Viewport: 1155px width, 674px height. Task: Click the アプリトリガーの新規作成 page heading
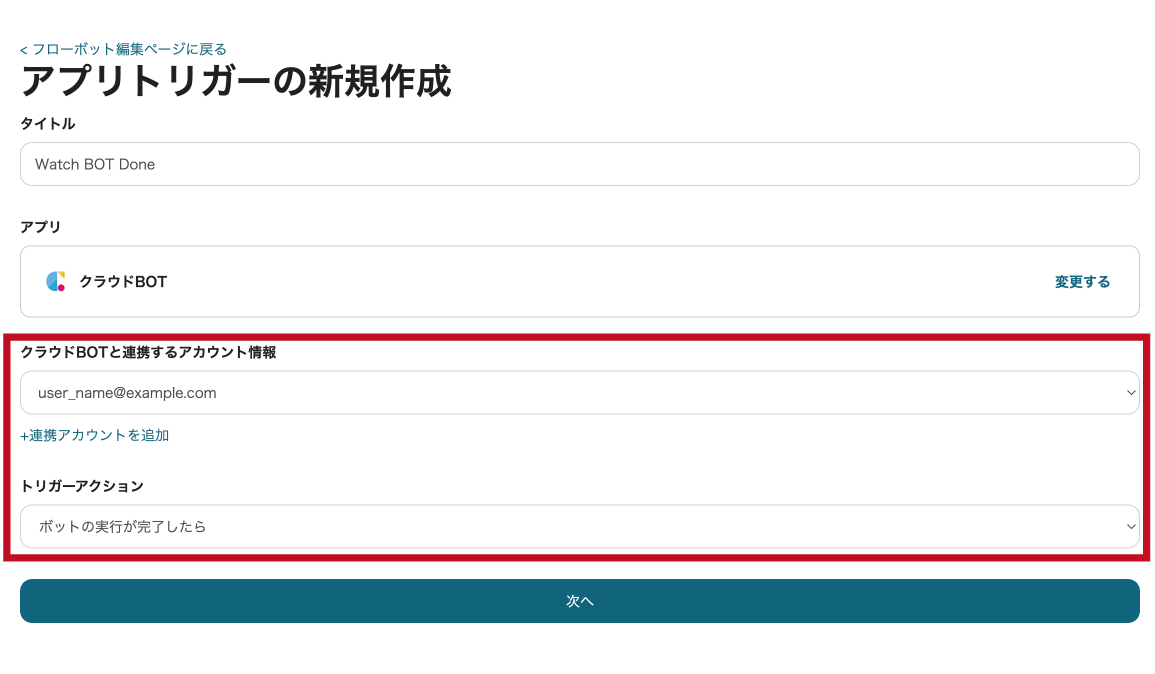236,81
